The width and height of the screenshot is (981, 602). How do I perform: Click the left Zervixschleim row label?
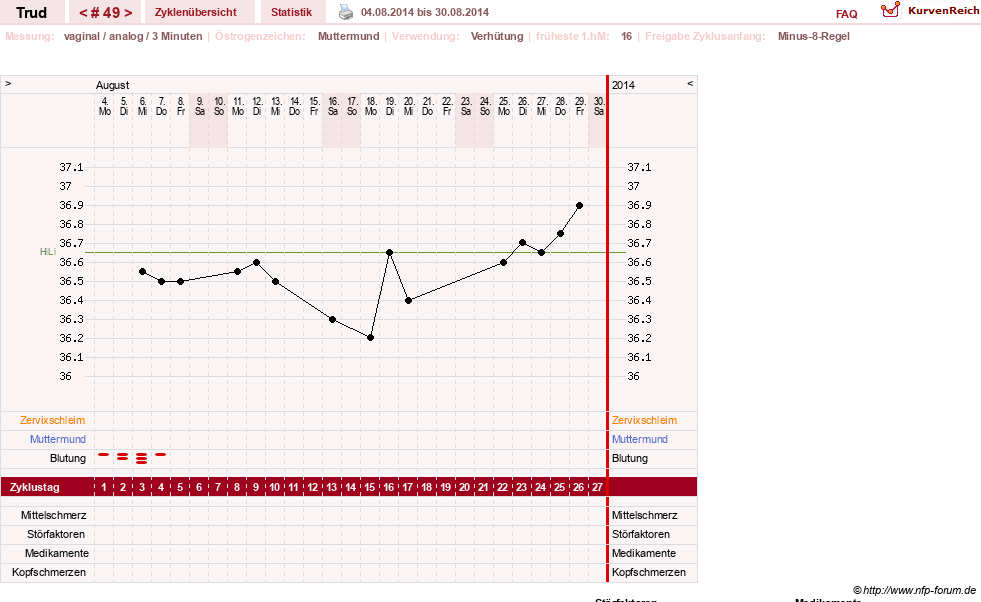[x=53, y=421]
